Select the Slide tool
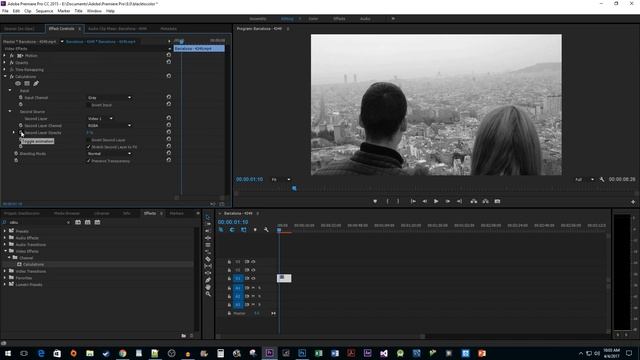Screen dimensions: 640x360 point(208,273)
